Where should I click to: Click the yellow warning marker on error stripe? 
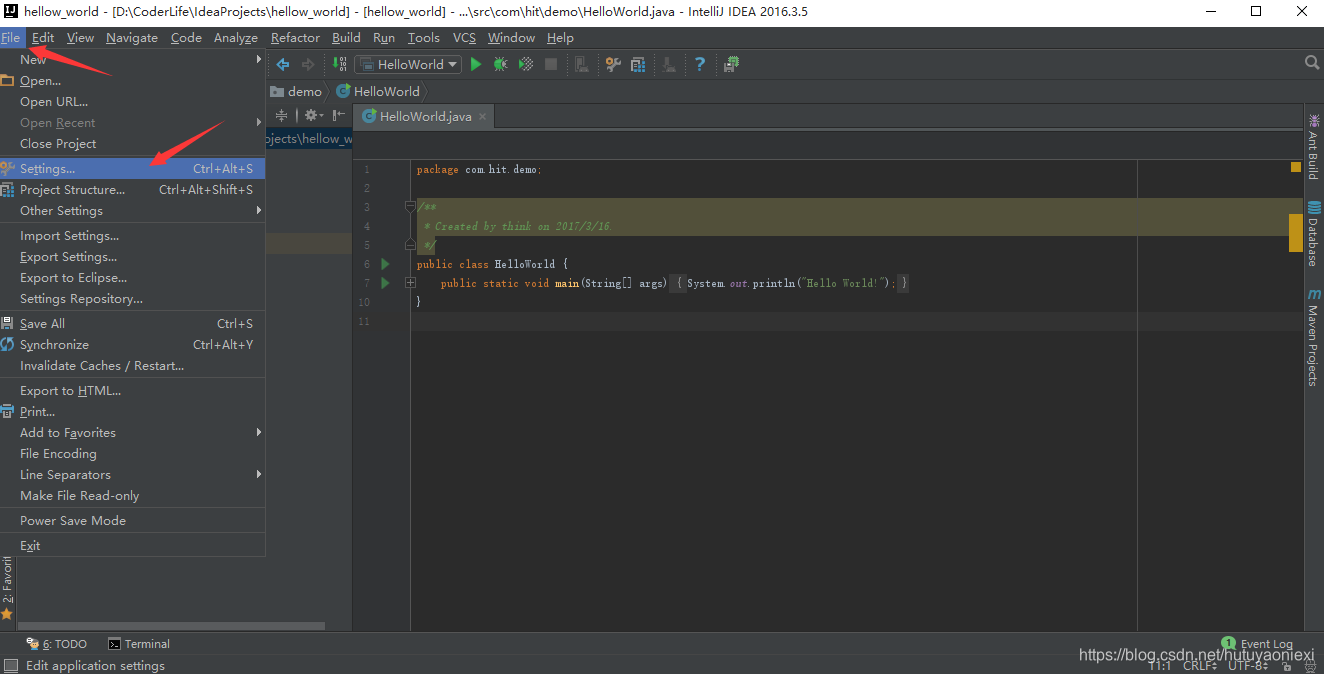[x=1296, y=233]
